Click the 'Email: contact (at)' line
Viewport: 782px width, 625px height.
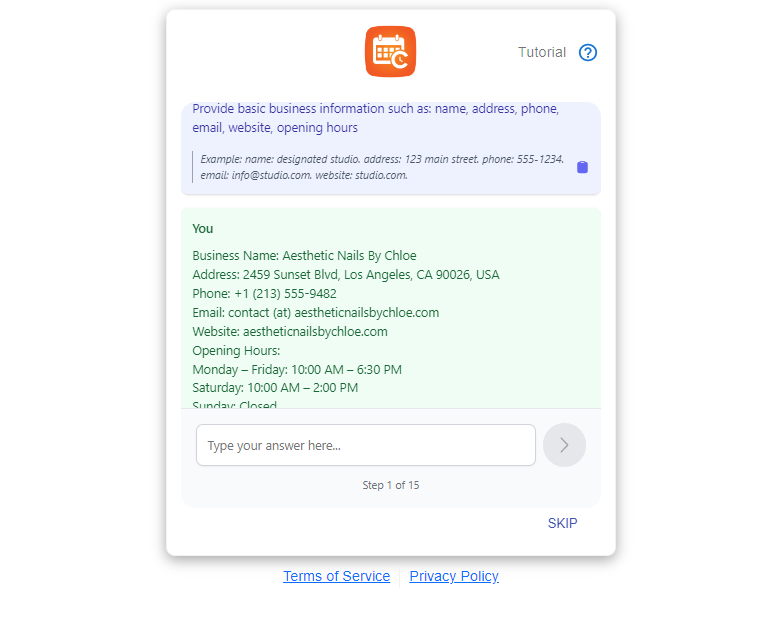pos(316,313)
